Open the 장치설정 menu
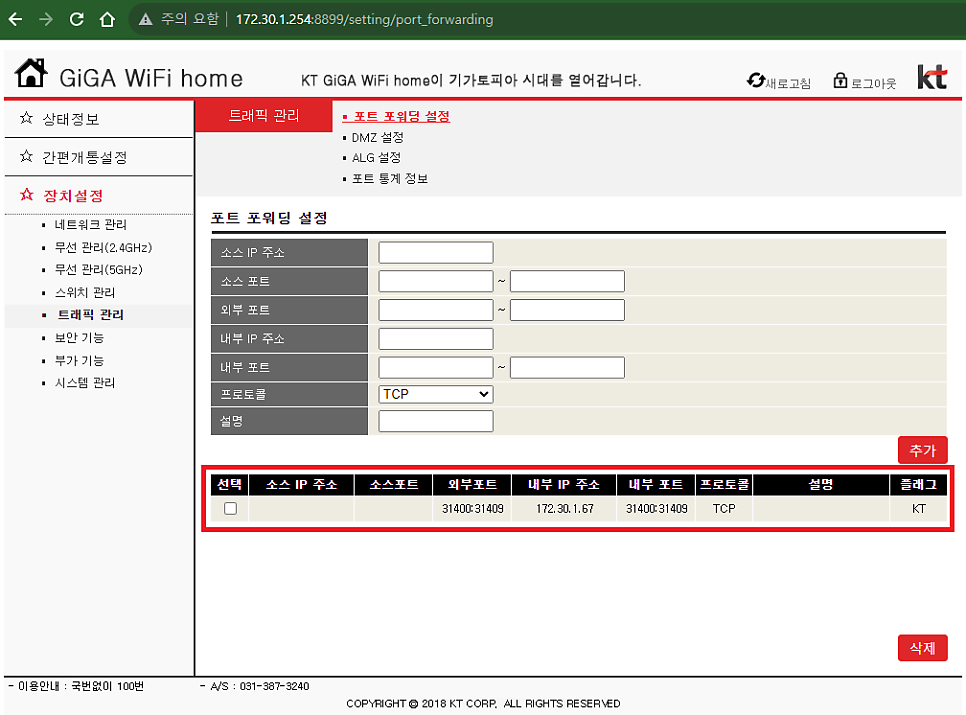966x715 pixels. (x=73, y=196)
